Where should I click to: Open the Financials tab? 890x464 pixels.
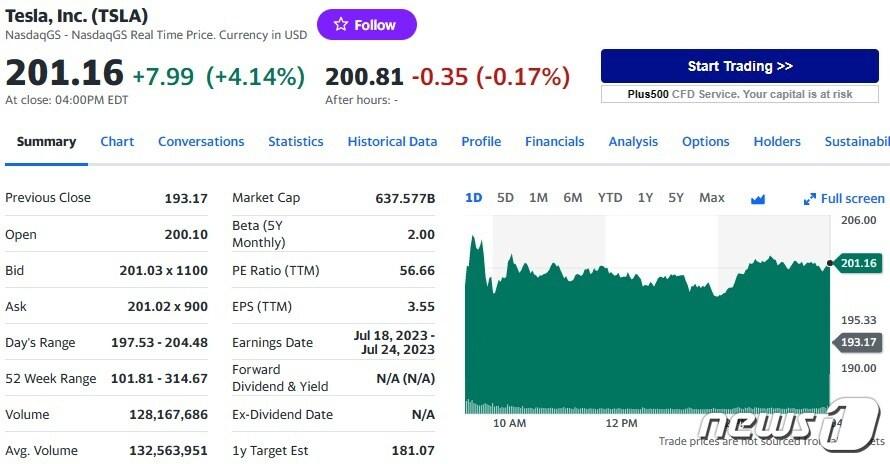[x=555, y=142]
